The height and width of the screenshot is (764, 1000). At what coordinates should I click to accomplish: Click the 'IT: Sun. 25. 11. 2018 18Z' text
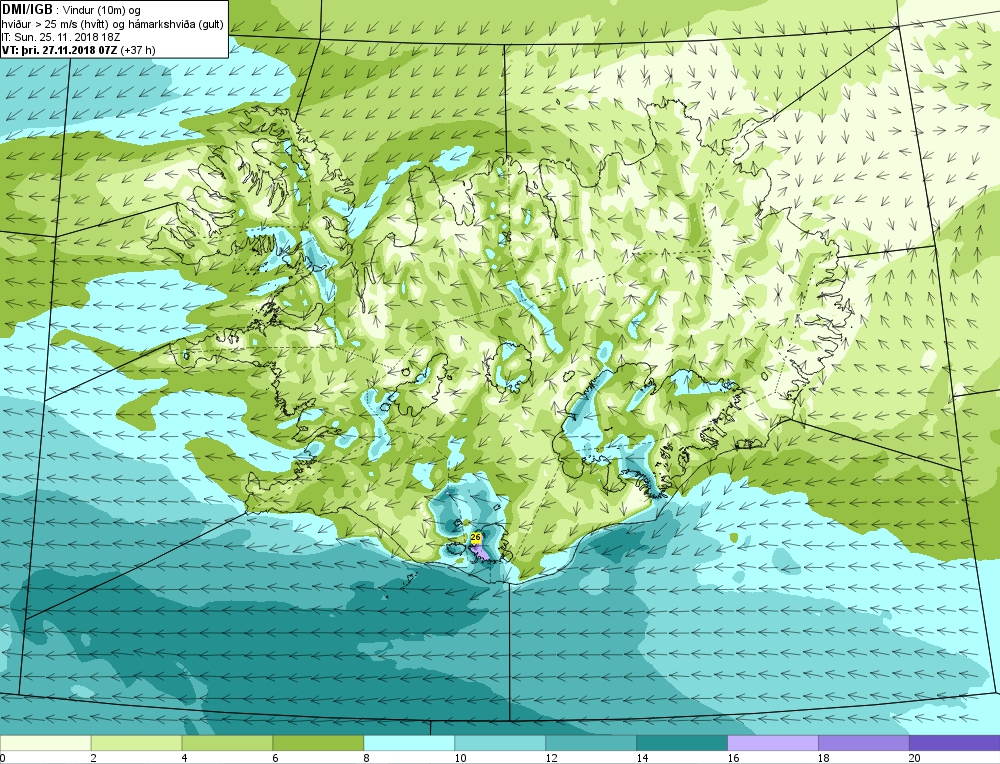61,37
